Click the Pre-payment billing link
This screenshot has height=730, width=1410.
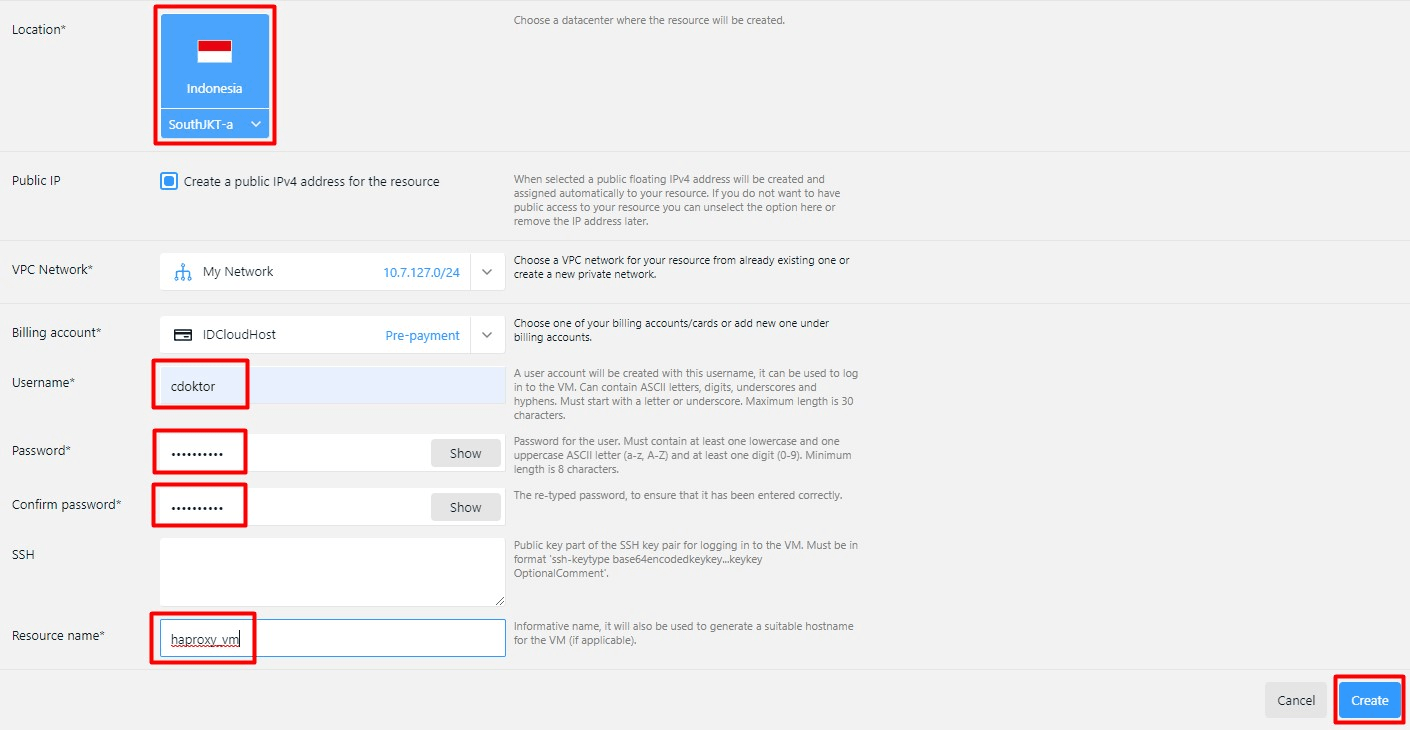[422, 335]
